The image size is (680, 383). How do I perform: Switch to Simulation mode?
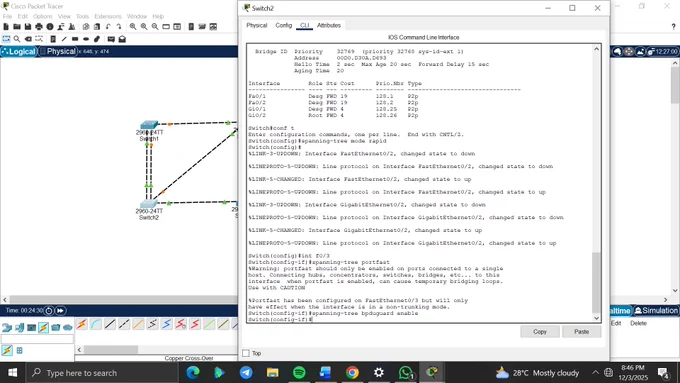point(655,311)
